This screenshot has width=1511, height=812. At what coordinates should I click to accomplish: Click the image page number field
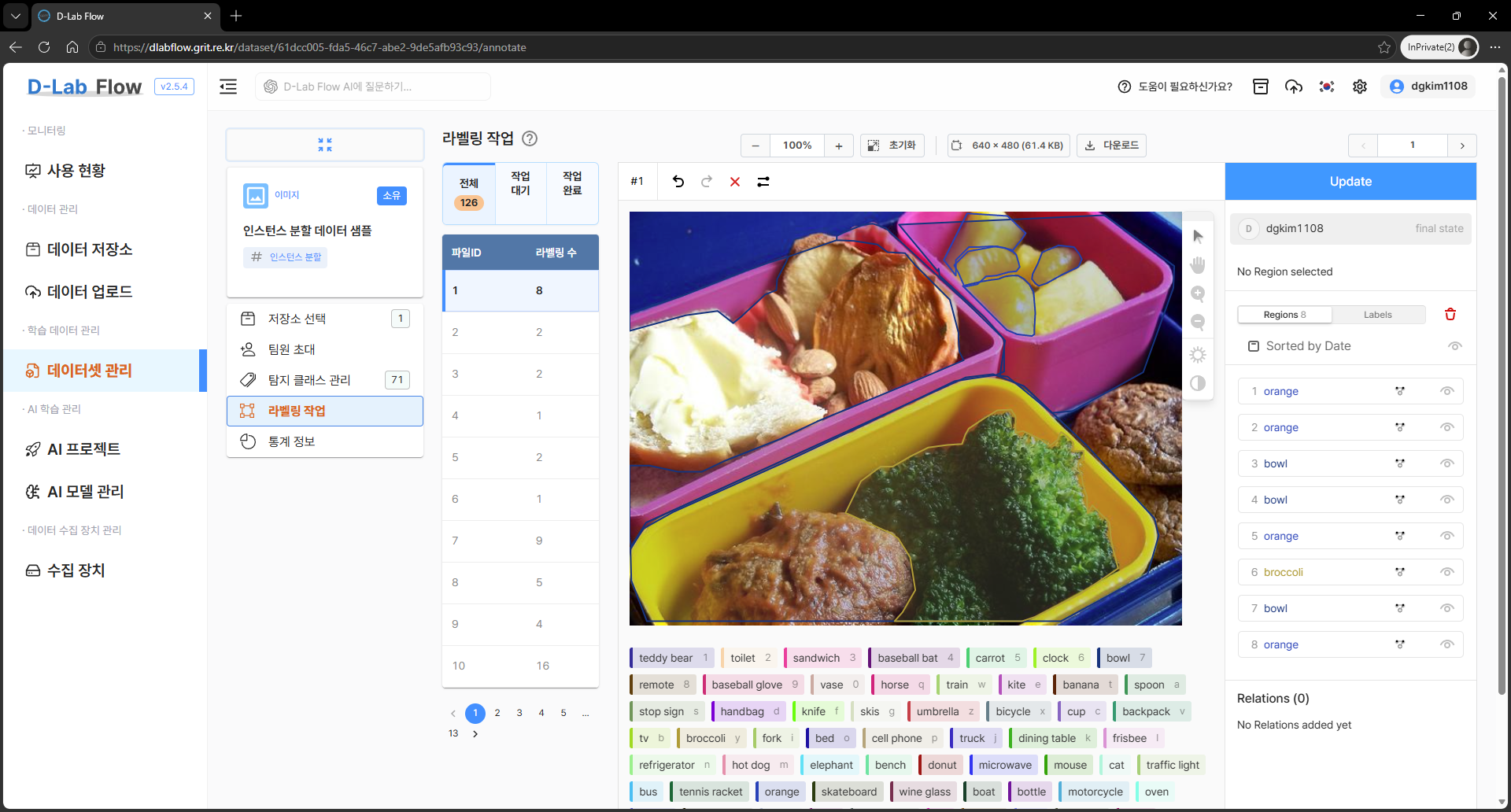[1413, 146]
